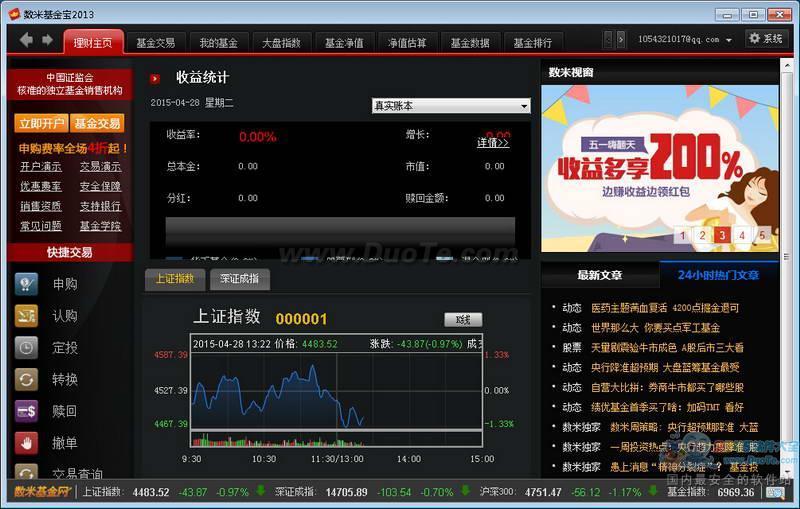Click the 认购 icon in quick trade
The image size is (800, 509).
click(26, 316)
